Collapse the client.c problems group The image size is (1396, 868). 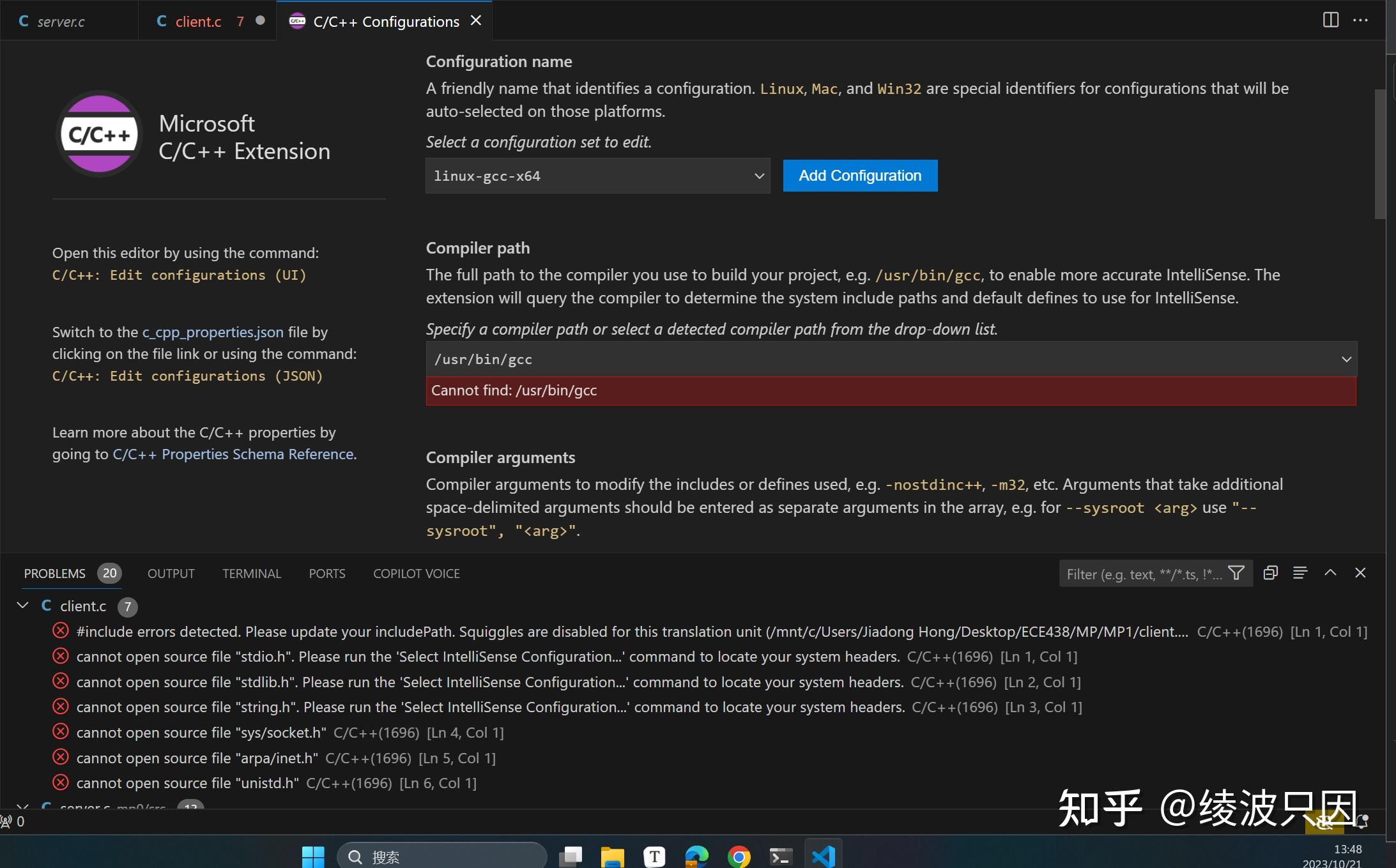click(22, 605)
